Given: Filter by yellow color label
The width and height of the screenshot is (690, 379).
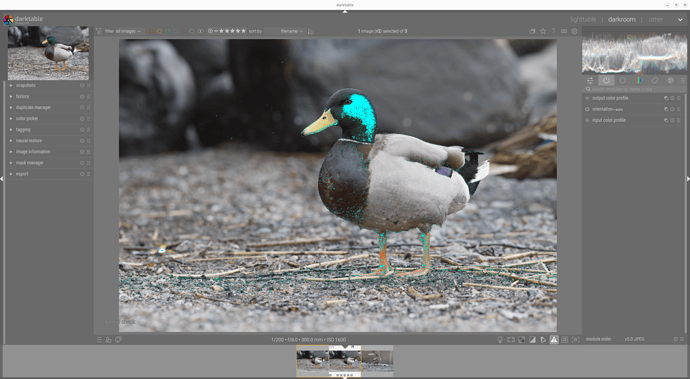Looking at the screenshot, I should pos(159,31).
